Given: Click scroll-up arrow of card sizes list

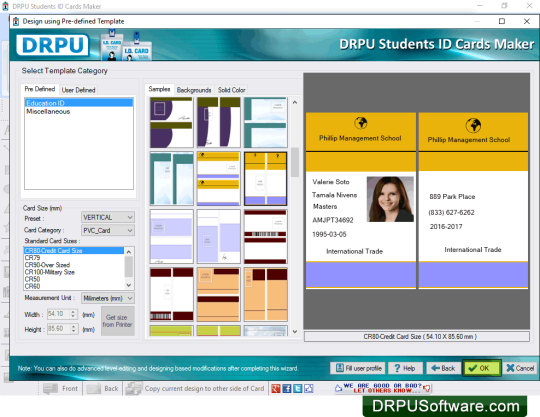Looking at the screenshot, I should pyautogui.click(x=129, y=252).
